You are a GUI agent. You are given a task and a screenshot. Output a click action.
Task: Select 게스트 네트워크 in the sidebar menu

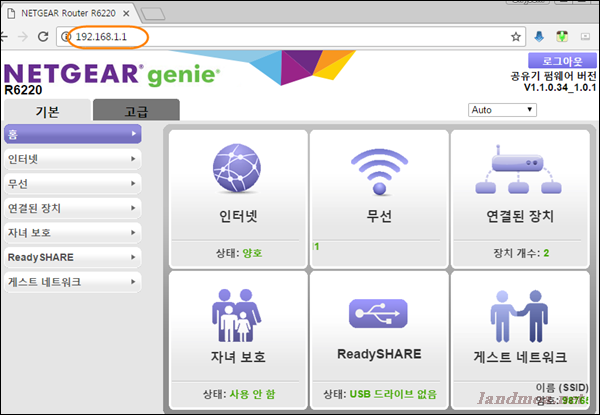click(73, 282)
